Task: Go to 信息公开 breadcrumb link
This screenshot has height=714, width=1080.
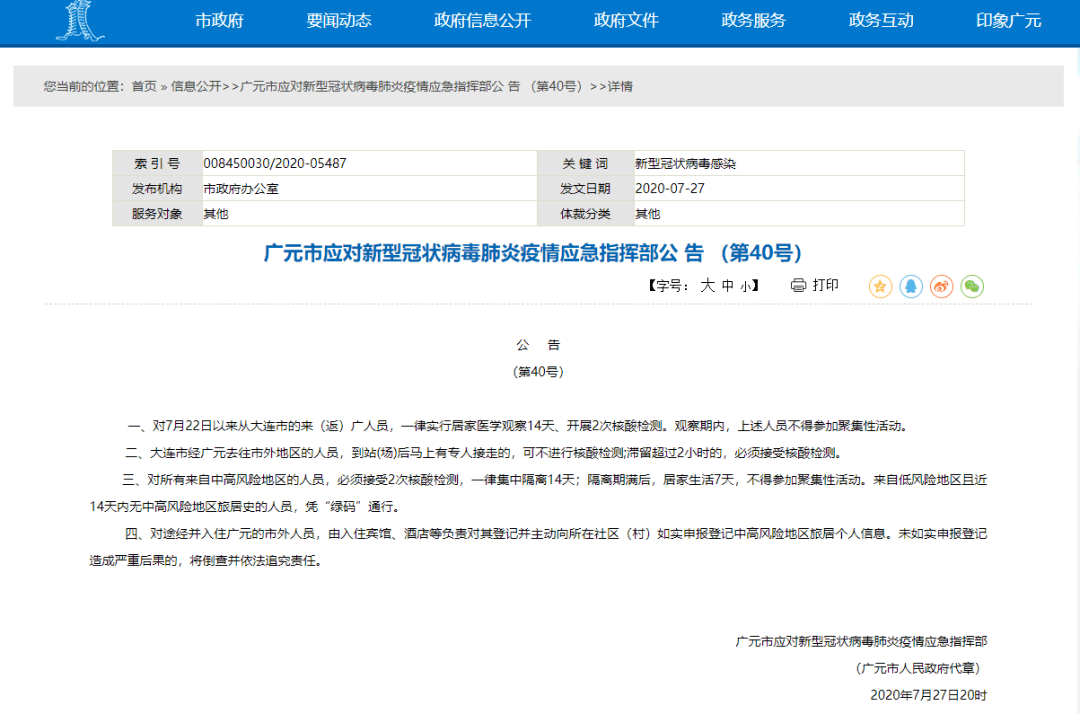Action: click(x=196, y=87)
